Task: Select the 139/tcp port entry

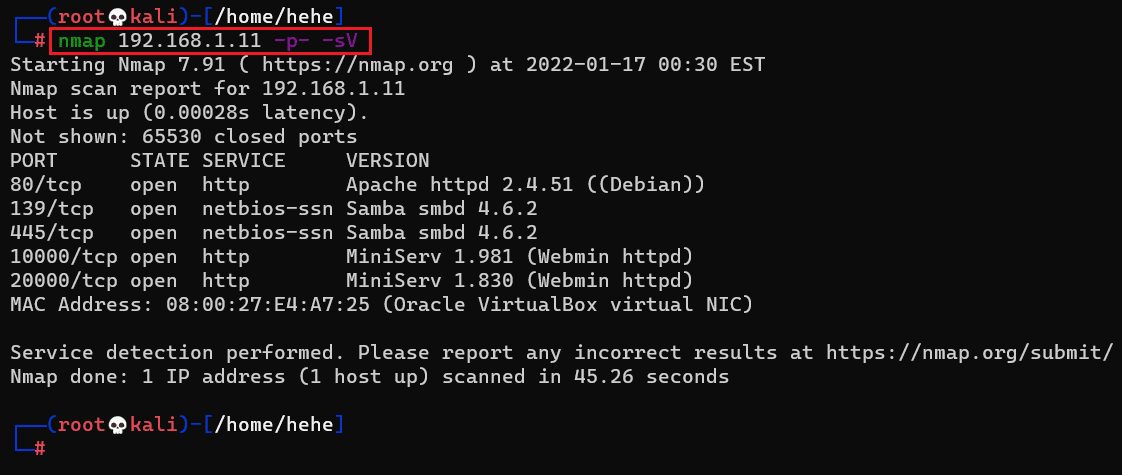Action: click(52, 209)
